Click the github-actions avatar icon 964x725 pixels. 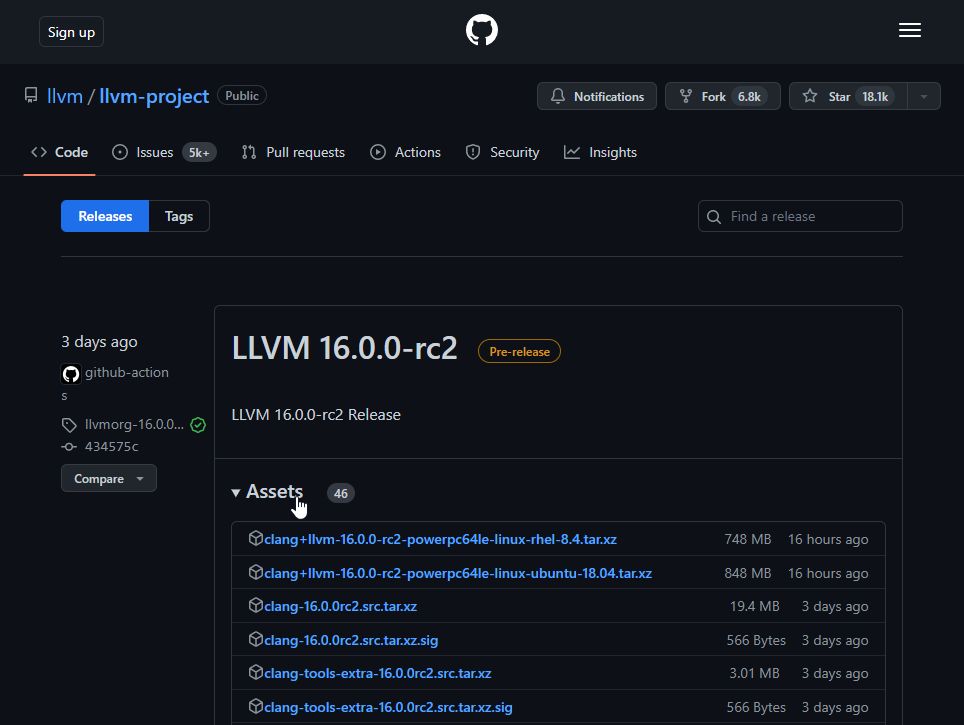point(71,374)
